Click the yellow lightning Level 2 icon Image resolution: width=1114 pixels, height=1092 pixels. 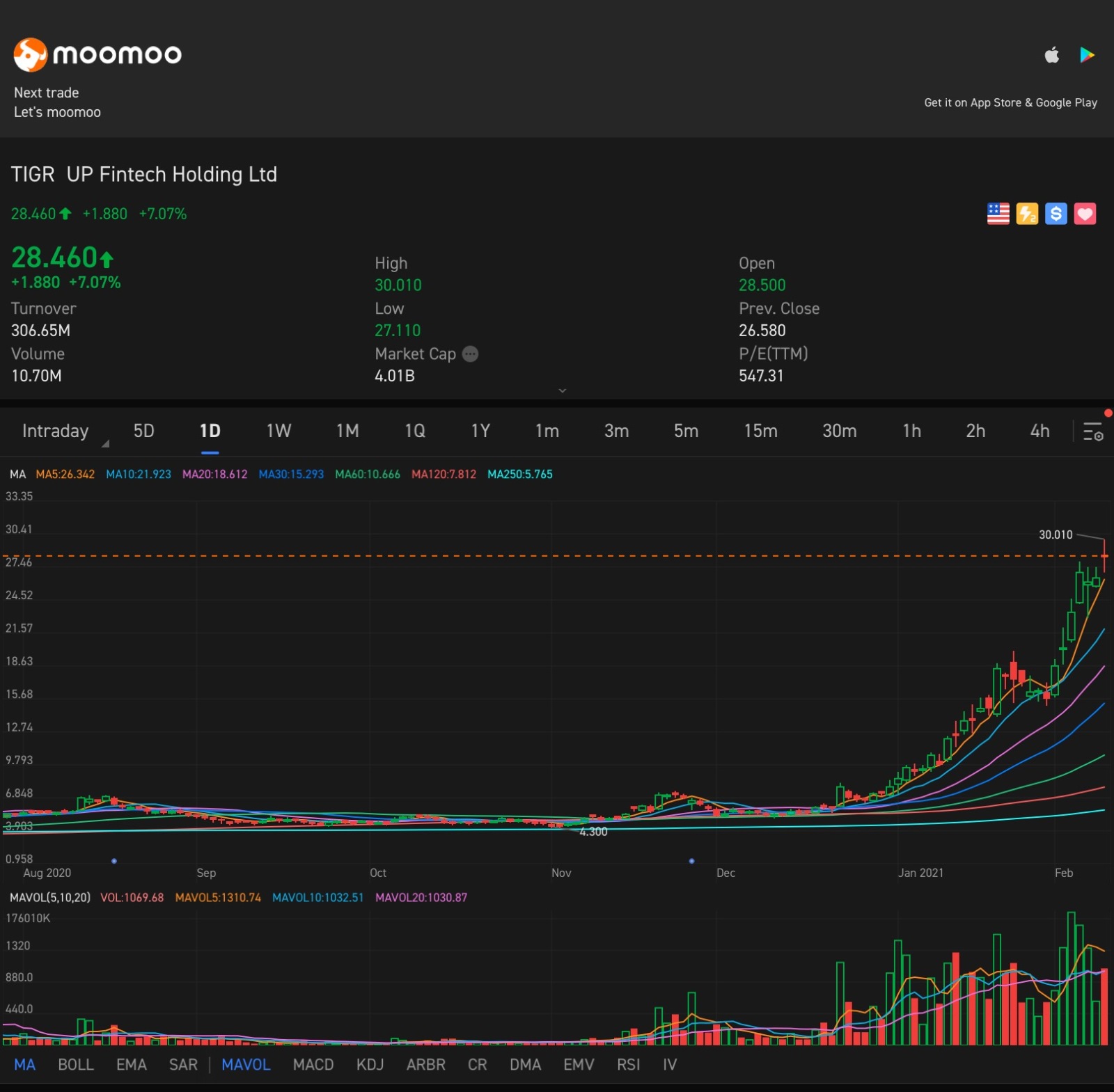(1027, 214)
